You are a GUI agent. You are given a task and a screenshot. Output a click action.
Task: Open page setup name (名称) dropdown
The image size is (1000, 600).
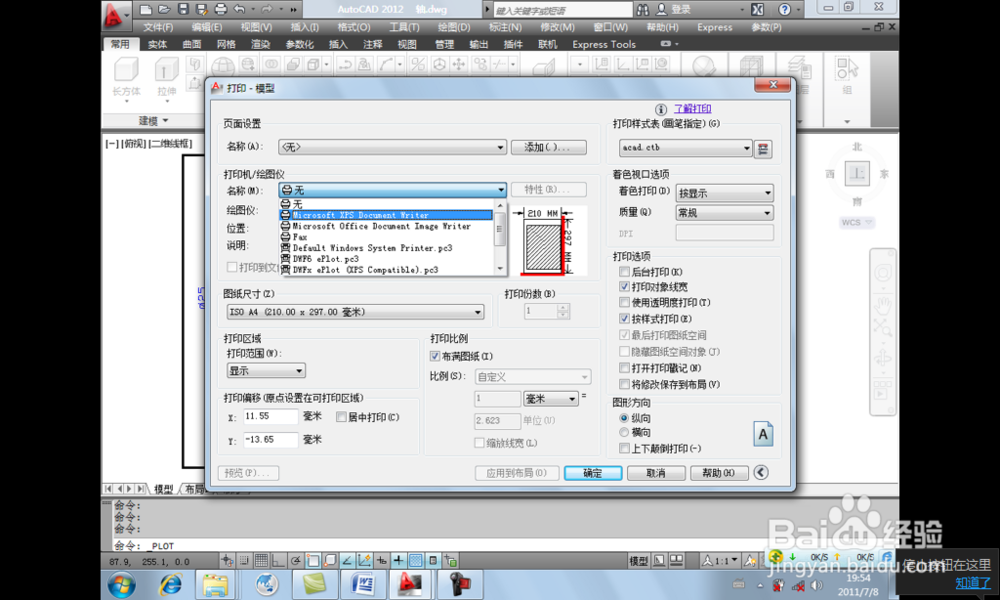coord(392,147)
